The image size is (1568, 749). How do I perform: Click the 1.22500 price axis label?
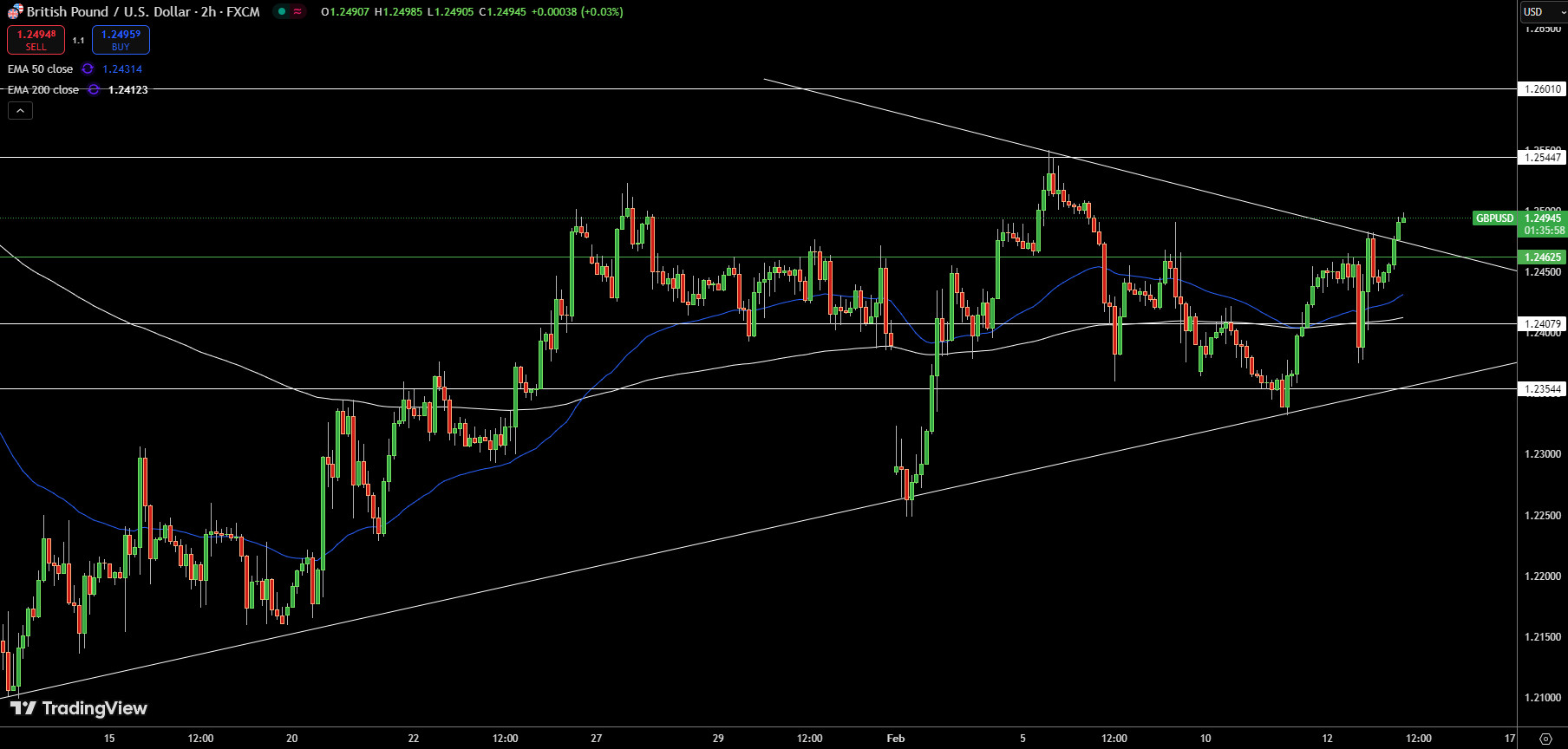click(1543, 515)
